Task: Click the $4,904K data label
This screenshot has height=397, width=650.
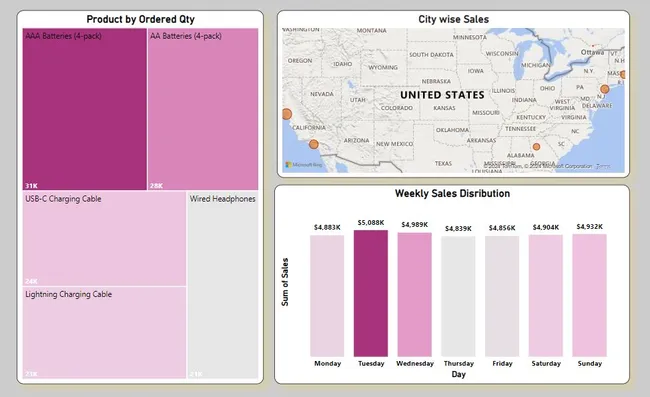Action: point(546,228)
